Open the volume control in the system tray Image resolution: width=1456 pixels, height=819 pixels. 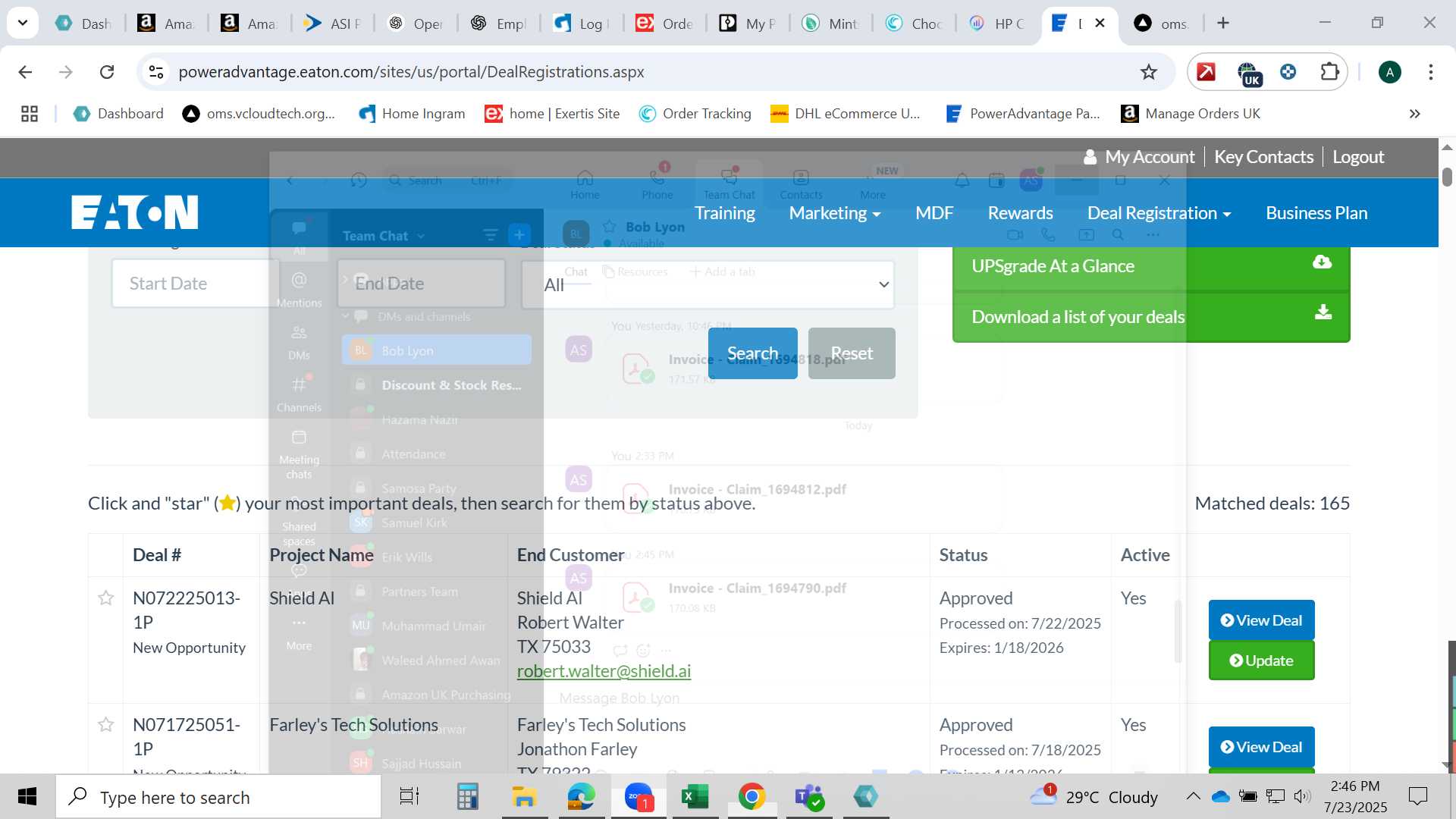pyautogui.click(x=1302, y=796)
